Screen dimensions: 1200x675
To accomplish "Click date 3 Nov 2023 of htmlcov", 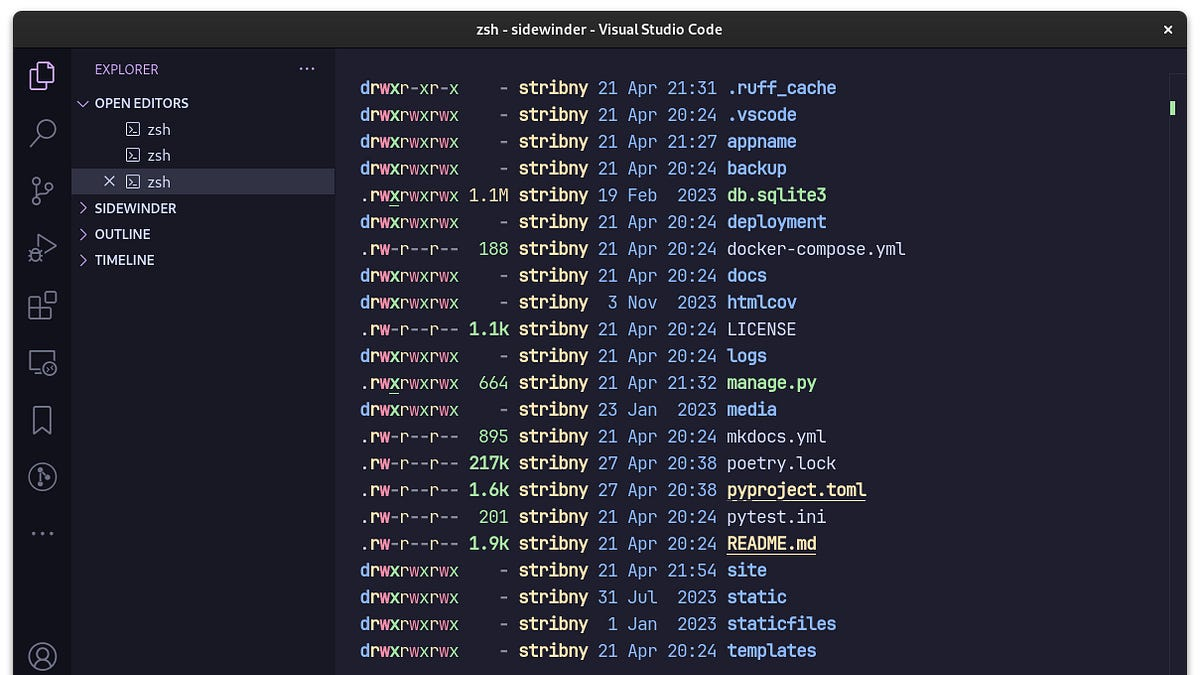I will pyautogui.click(x=662, y=302).
